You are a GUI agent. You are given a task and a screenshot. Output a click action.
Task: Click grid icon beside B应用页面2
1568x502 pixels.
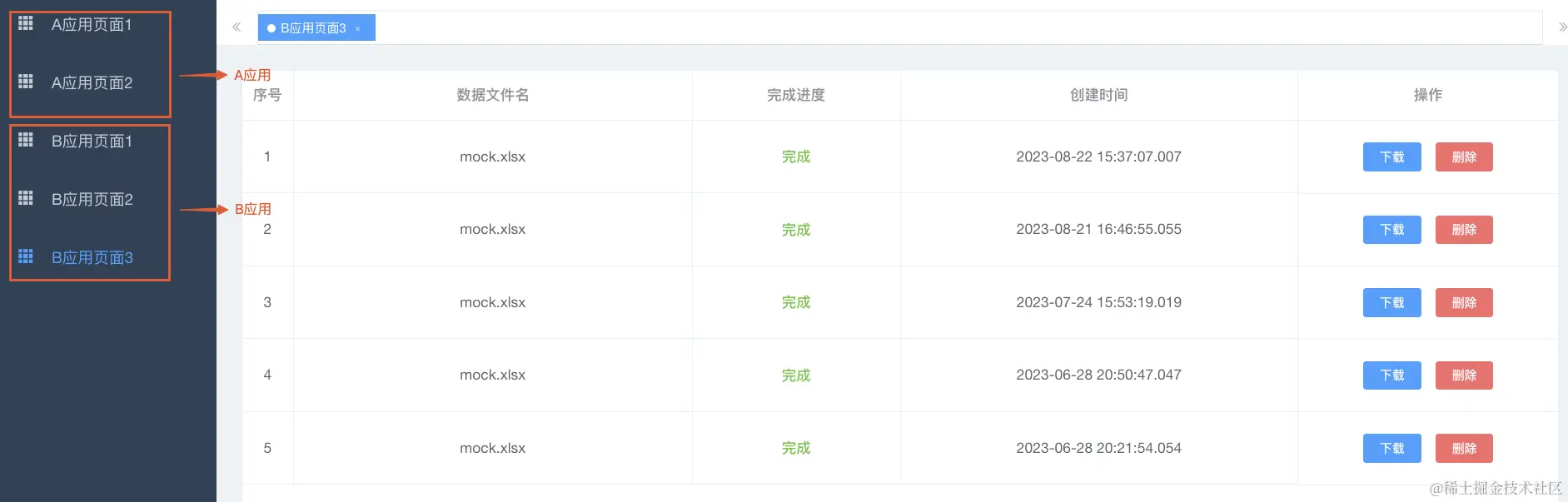[26, 198]
